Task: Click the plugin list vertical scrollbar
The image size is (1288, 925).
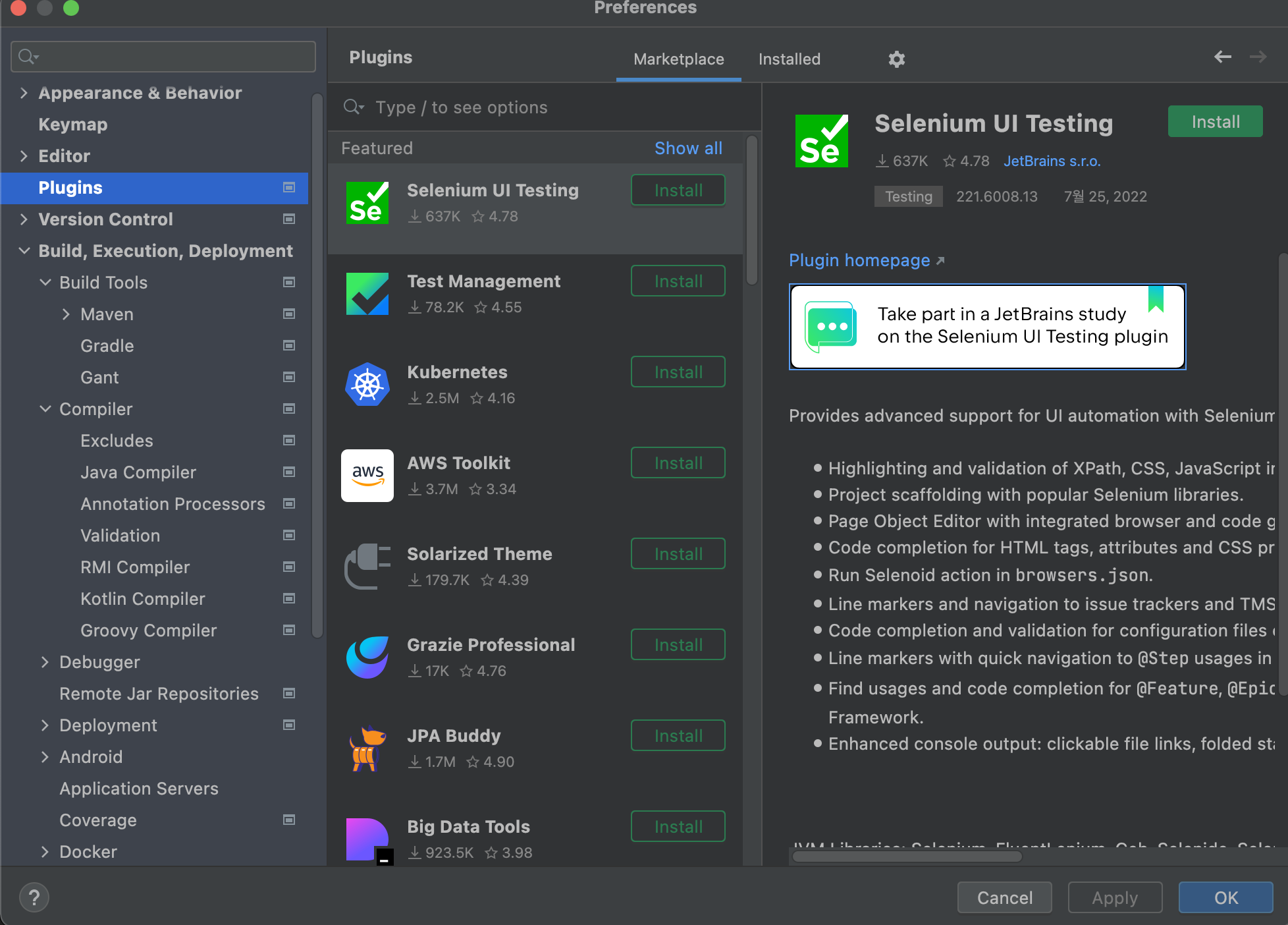Action: [751, 210]
